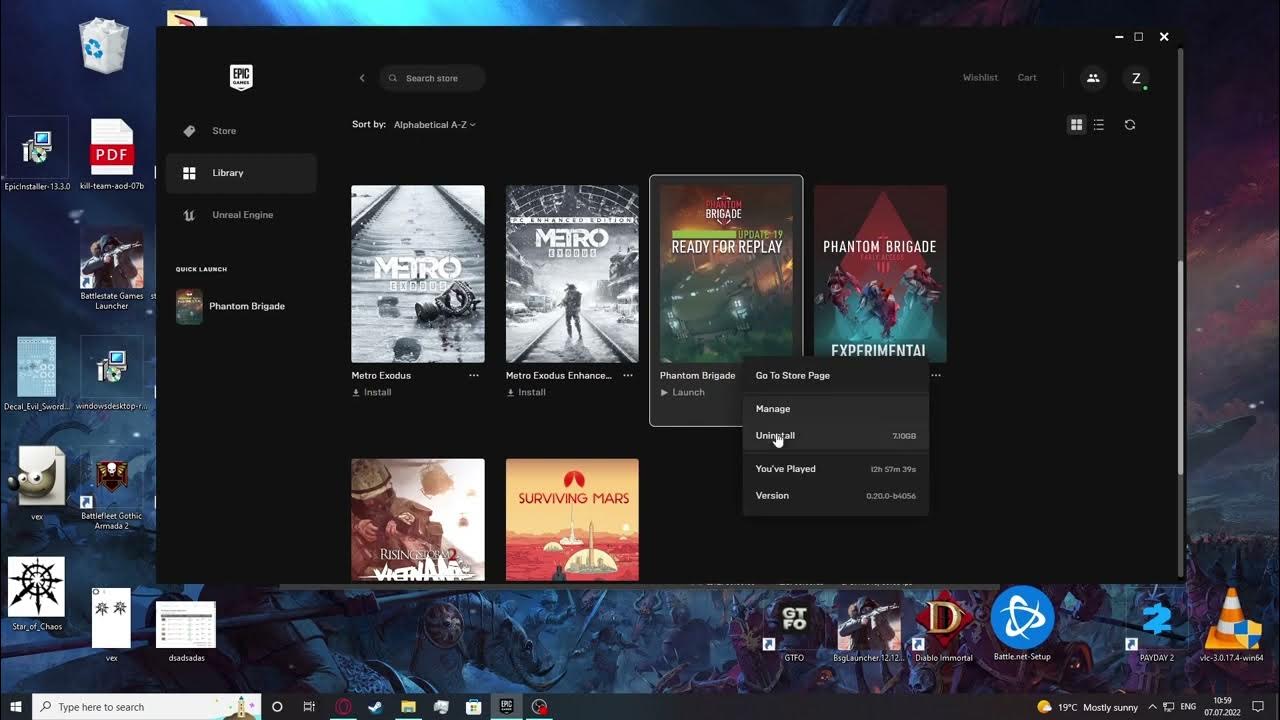Viewport: 1280px width, 720px height.
Task: Open Opera browser from taskbar
Action: click(x=343, y=707)
